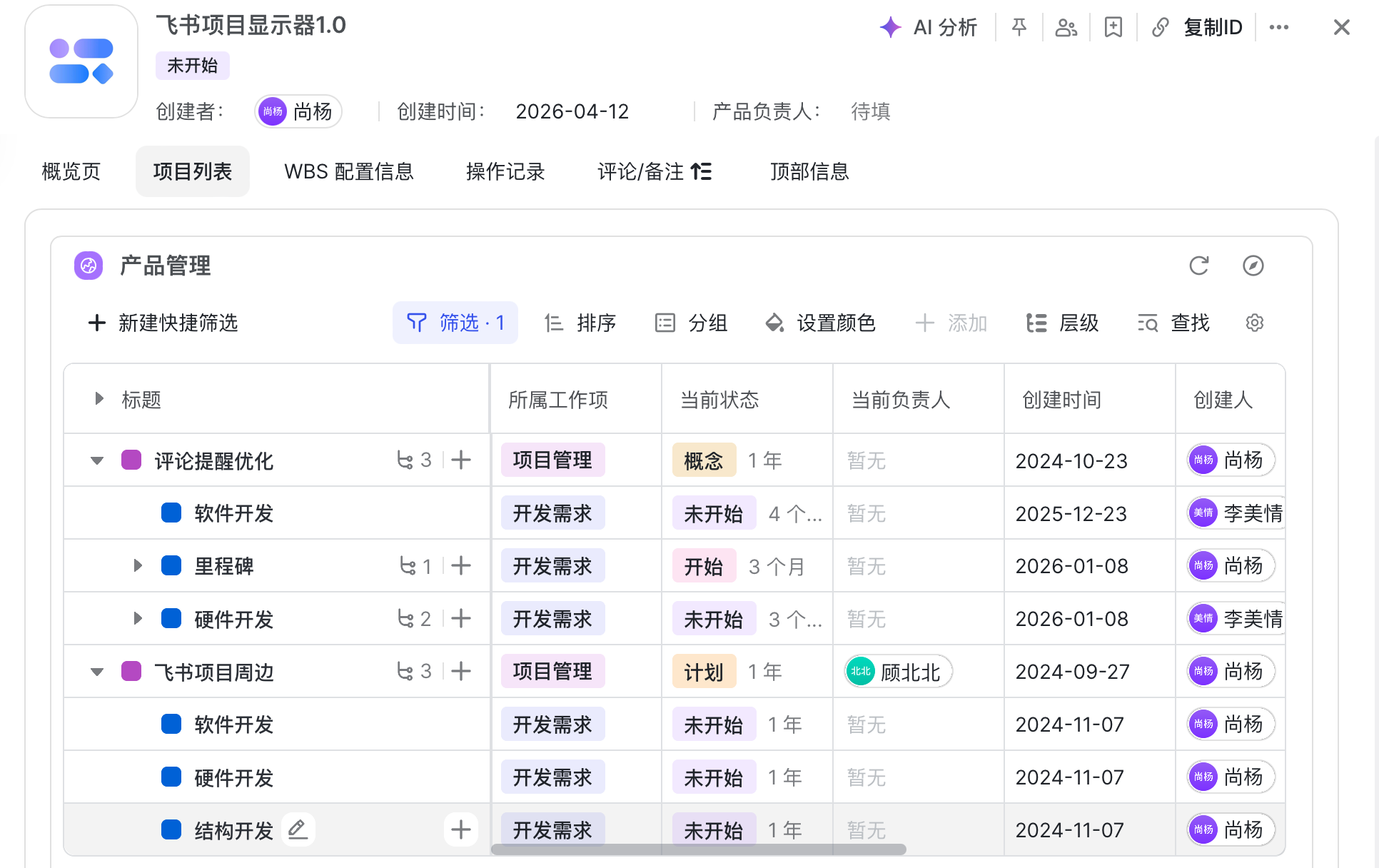The image size is (1379, 868).
Task: Go to the 操作记录 tab
Action: (x=505, y=171)
